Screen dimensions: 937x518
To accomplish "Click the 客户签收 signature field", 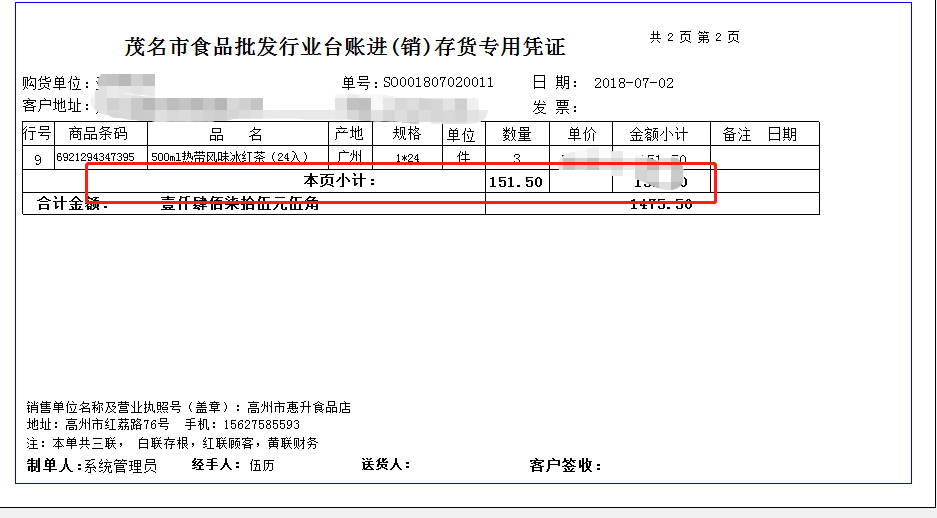I will click(x=565, y=465).
